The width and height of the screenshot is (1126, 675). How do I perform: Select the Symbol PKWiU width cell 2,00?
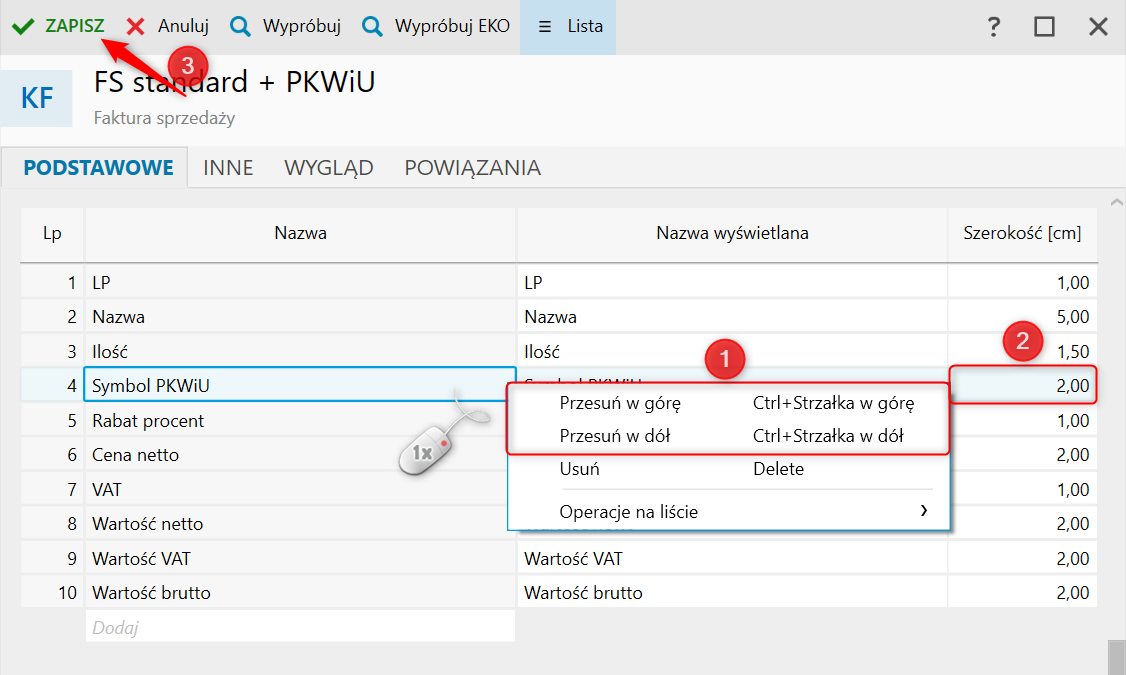1022,386
